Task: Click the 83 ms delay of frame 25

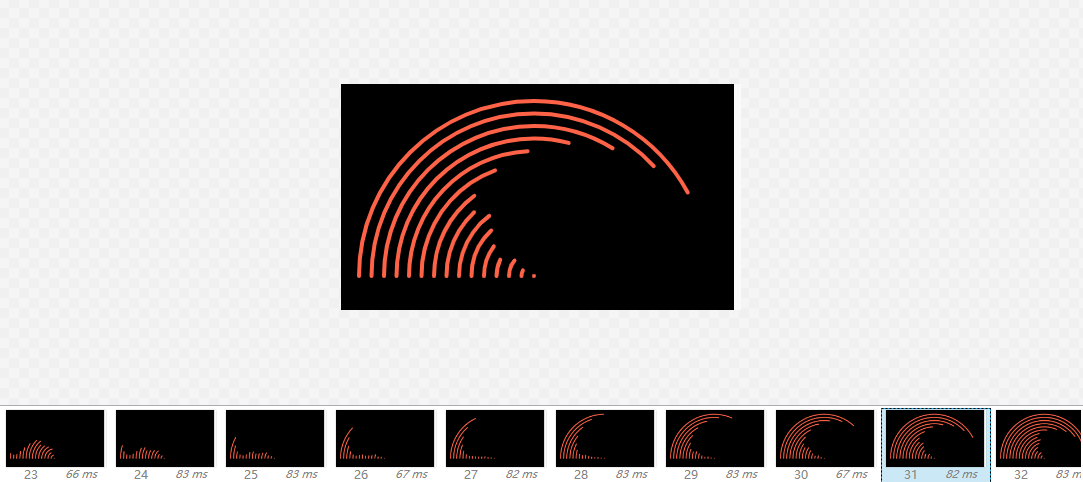Action: click(301, 475)
